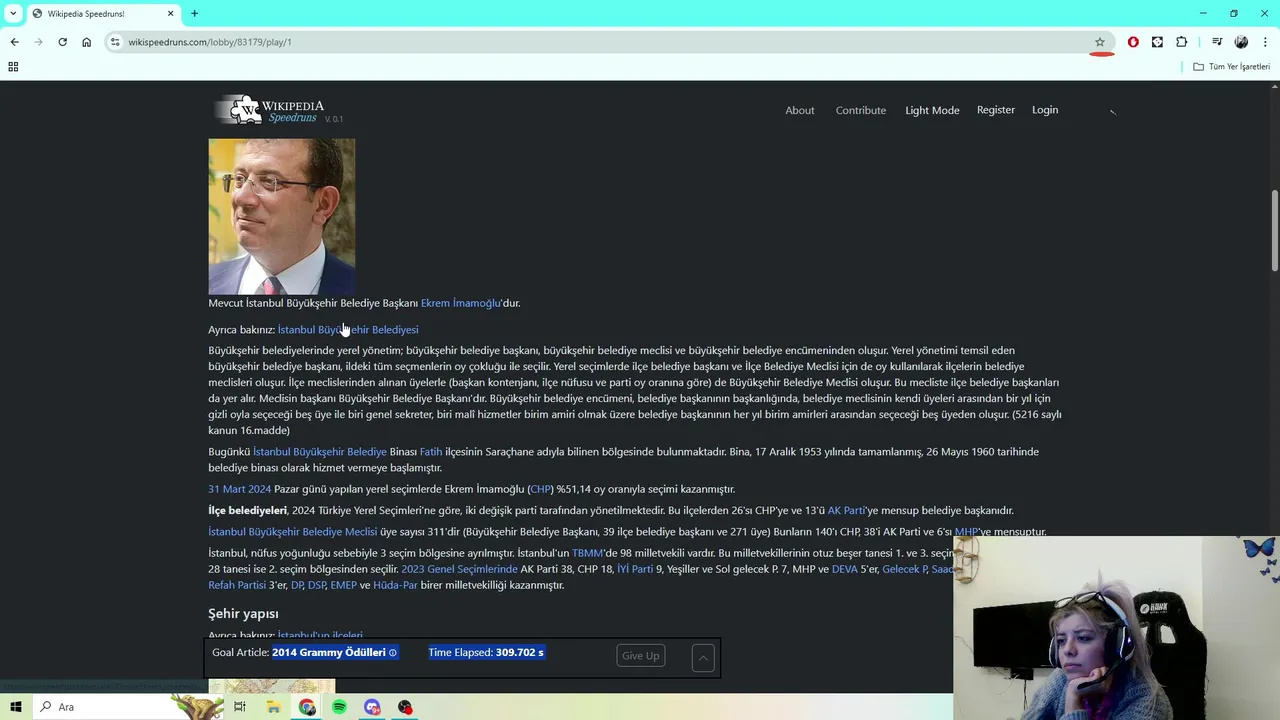Show goal article info icon
Screen dimensions: 1280x720
[x=393, y=653]
